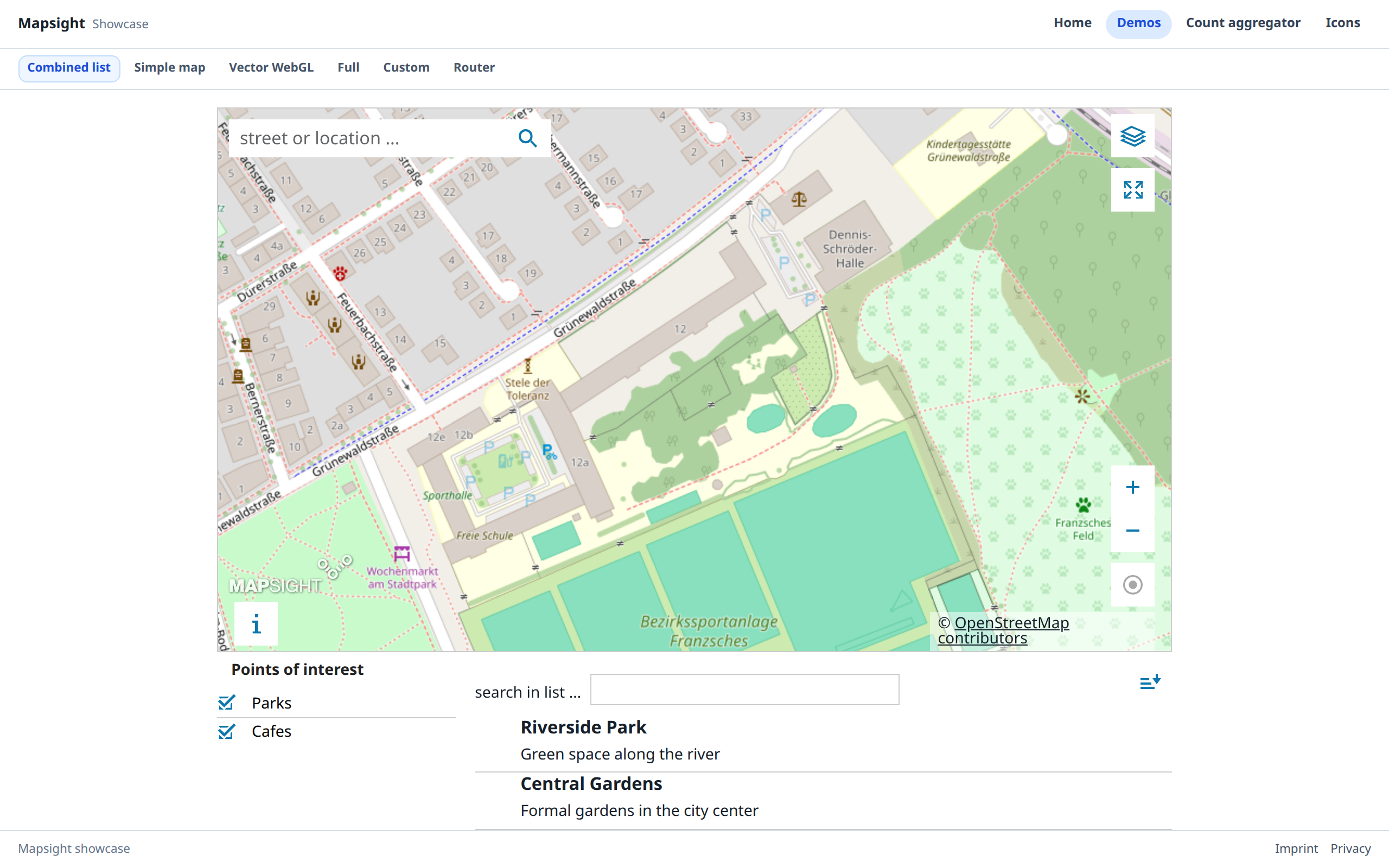Image resolution: width=1389 pixels, height=868 pixels.
Task: Open the Router demo tab
Action: click(x=474, y=68)
